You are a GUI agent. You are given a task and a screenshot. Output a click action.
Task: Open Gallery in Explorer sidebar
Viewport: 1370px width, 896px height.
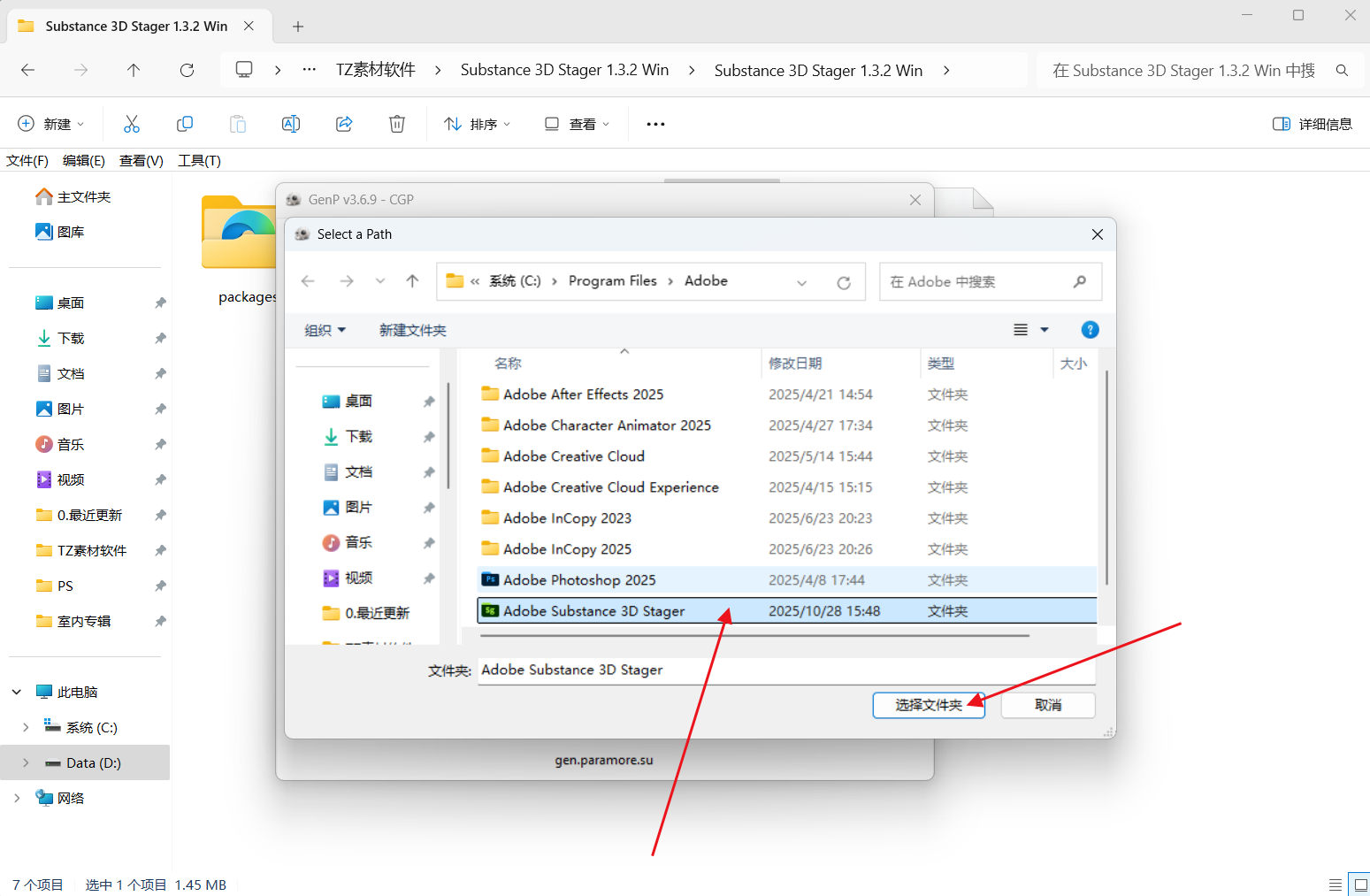[60, 232]
